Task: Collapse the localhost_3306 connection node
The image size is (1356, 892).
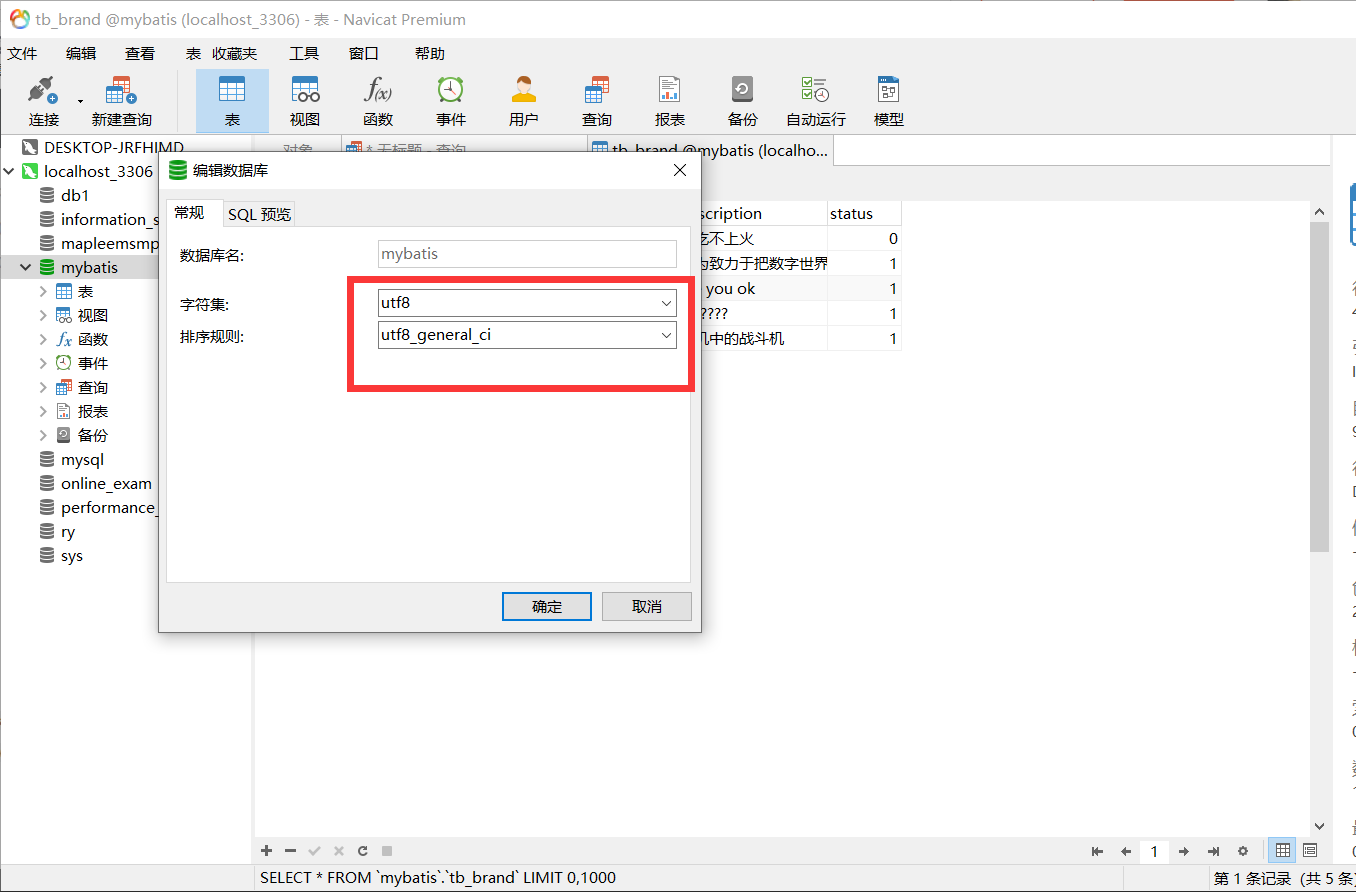Action: 9,172
